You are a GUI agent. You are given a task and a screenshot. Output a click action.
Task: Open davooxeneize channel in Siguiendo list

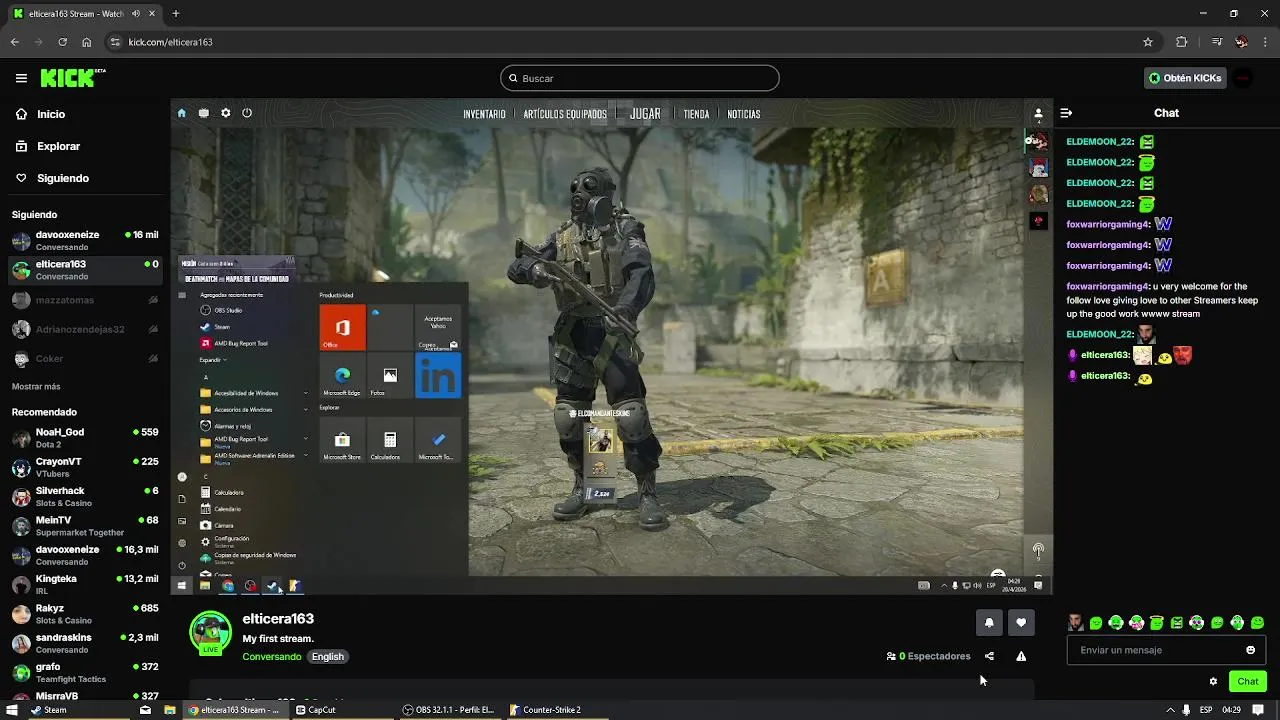click(85, 240)
